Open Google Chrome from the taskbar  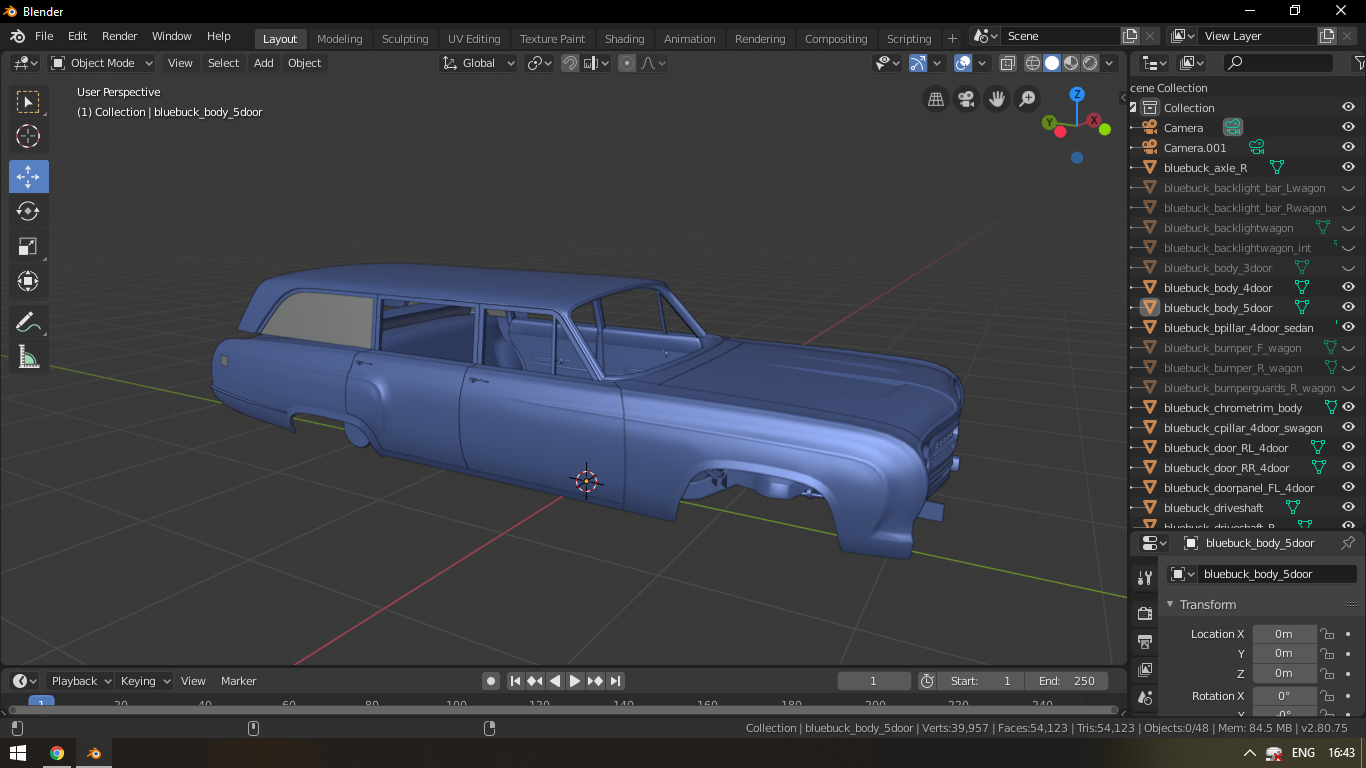point(57,753)
